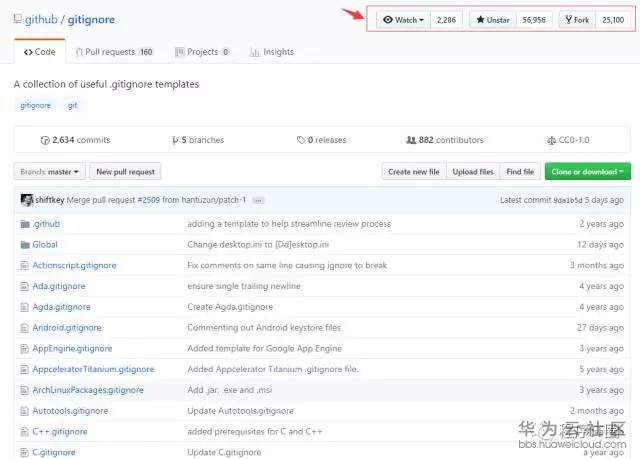Click the file icon beside AppceleratorTitanium.gitignore

click(x=24, y=370)
